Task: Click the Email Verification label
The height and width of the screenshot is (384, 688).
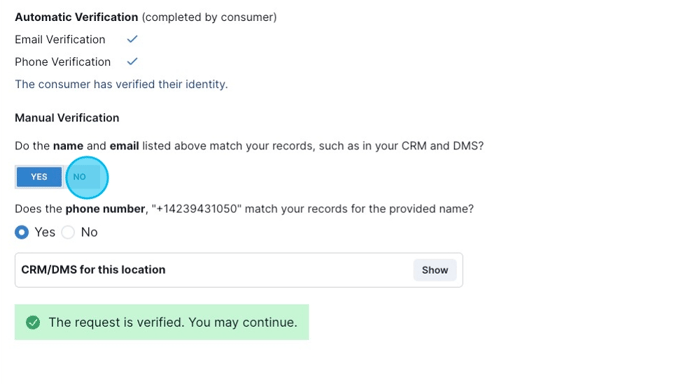Action: 60,39
